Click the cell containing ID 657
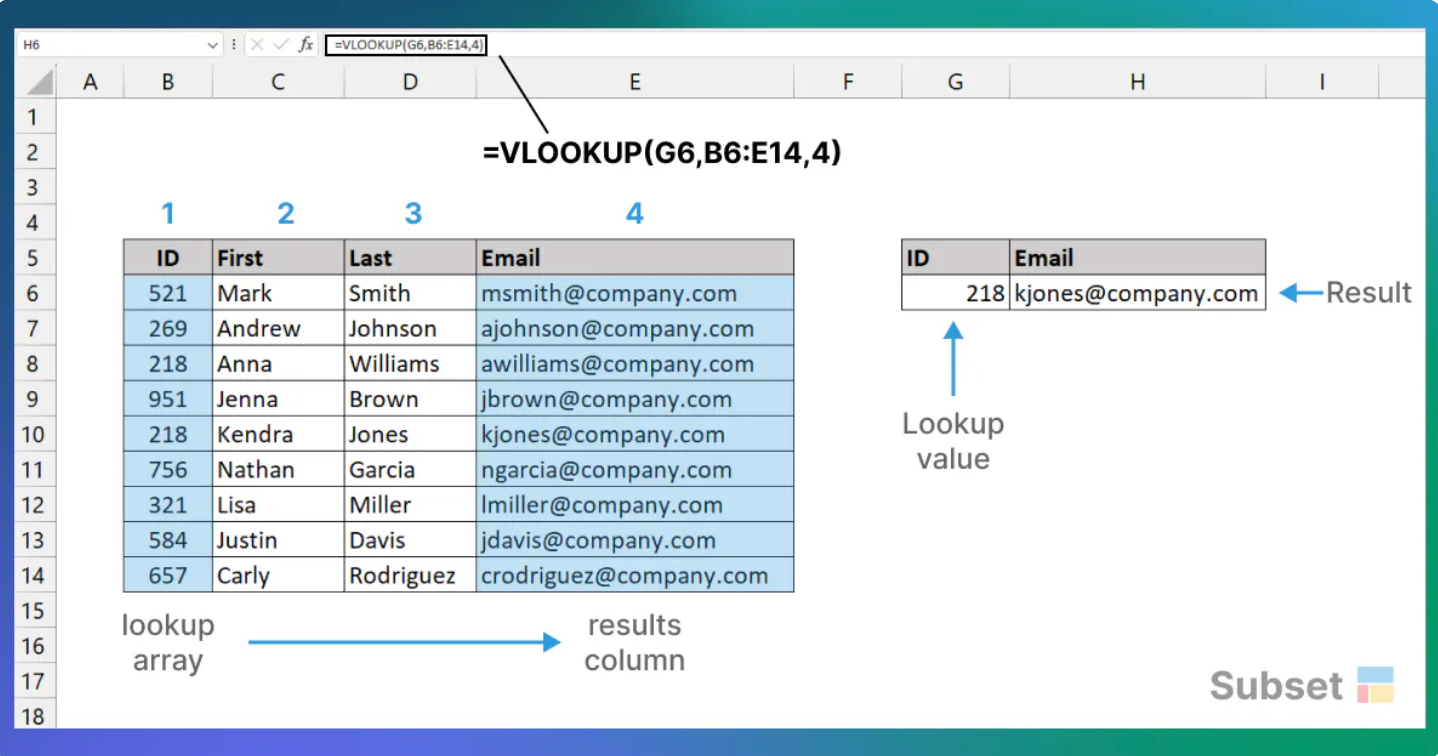1438x756 pixels. (x=168, y=575)
